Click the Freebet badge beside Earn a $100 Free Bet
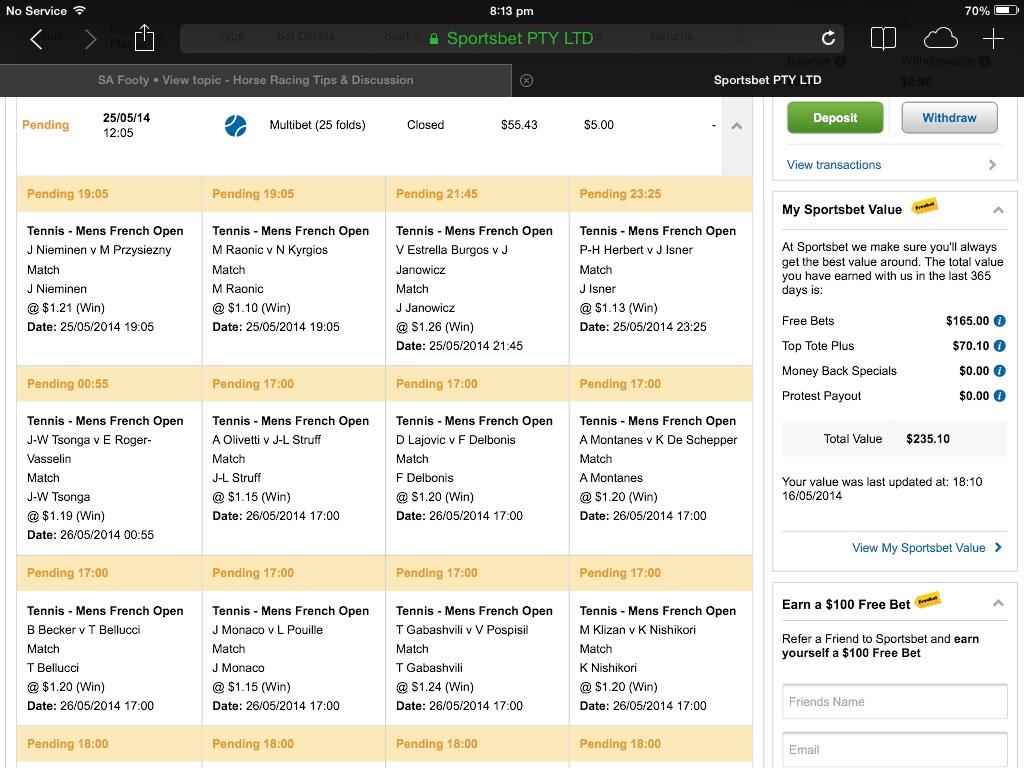1024x768 pixels. (927, 600)
